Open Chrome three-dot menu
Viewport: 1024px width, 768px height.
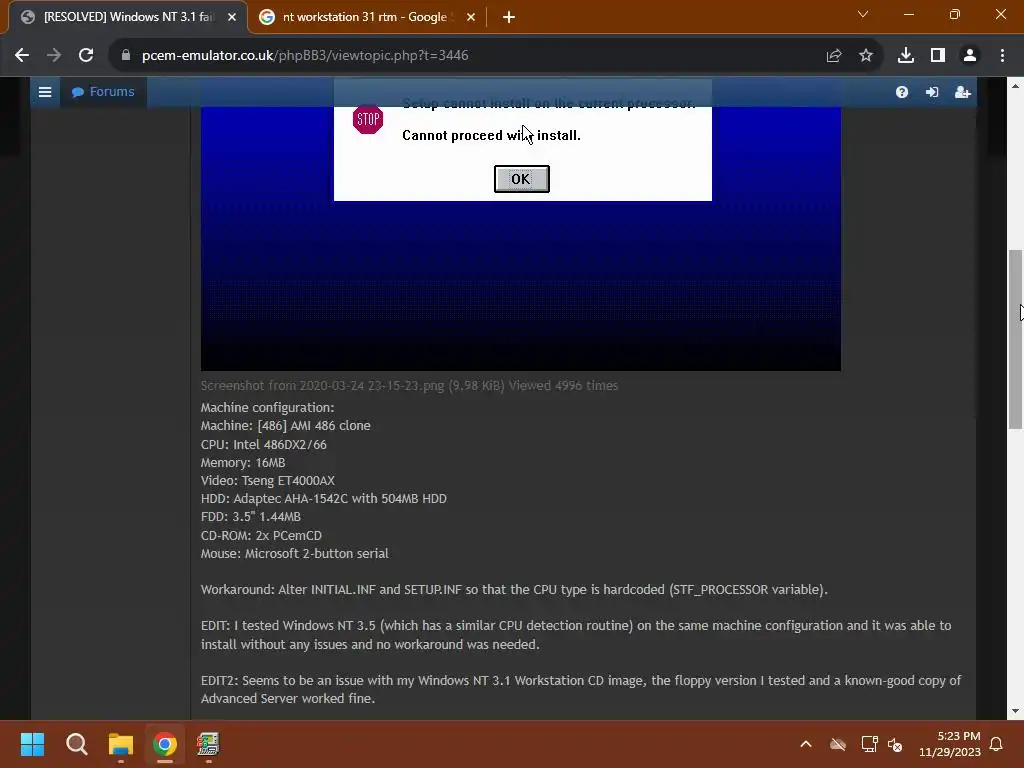pyautogui.click(x=1002, y=56)
